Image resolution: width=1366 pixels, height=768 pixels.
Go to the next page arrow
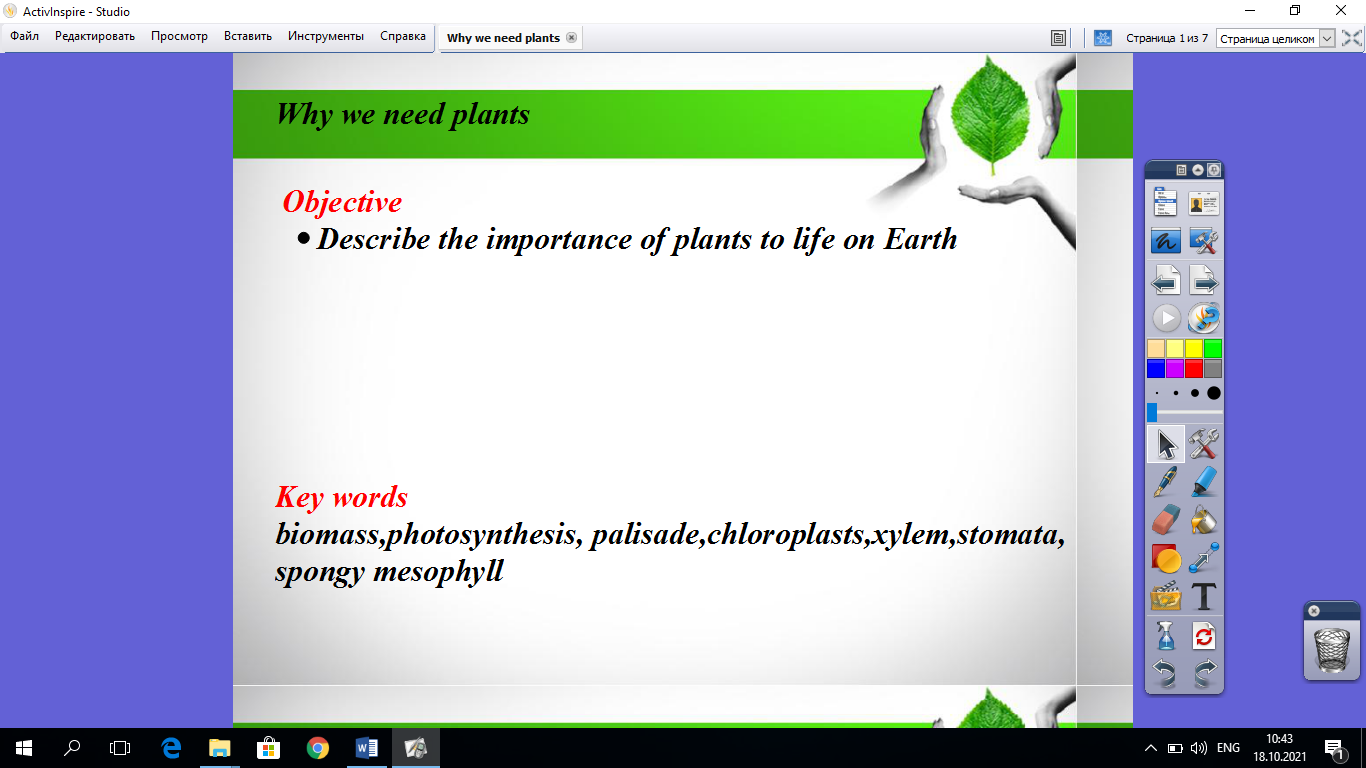(x=1204, y=281)
